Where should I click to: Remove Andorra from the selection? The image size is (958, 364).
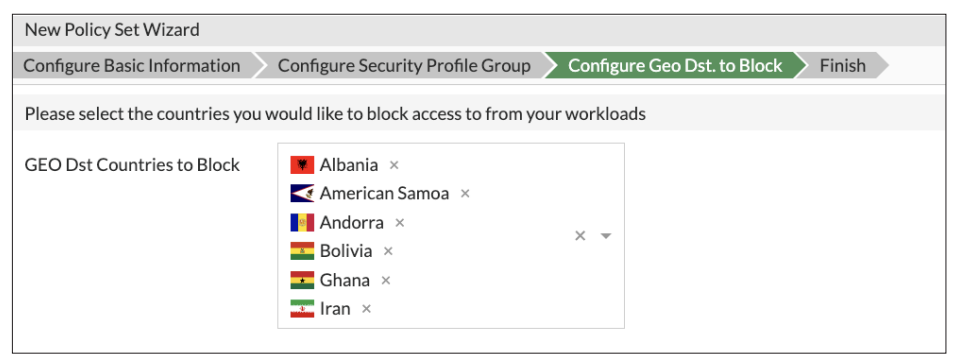point(400,223)
